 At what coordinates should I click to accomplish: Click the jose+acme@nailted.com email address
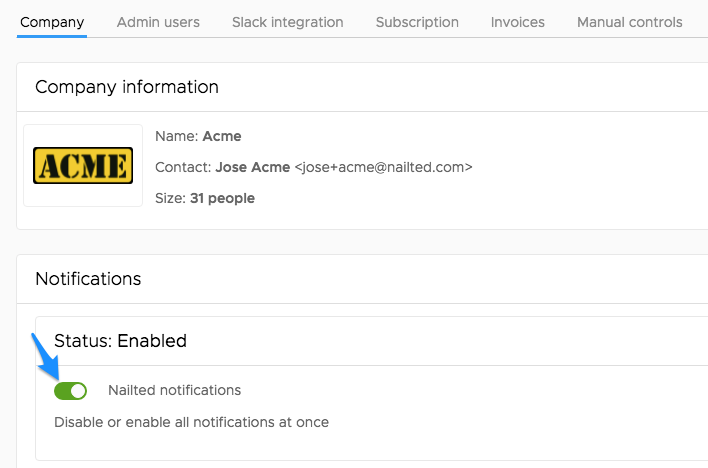pyautogui.click(x=383, y=167)
